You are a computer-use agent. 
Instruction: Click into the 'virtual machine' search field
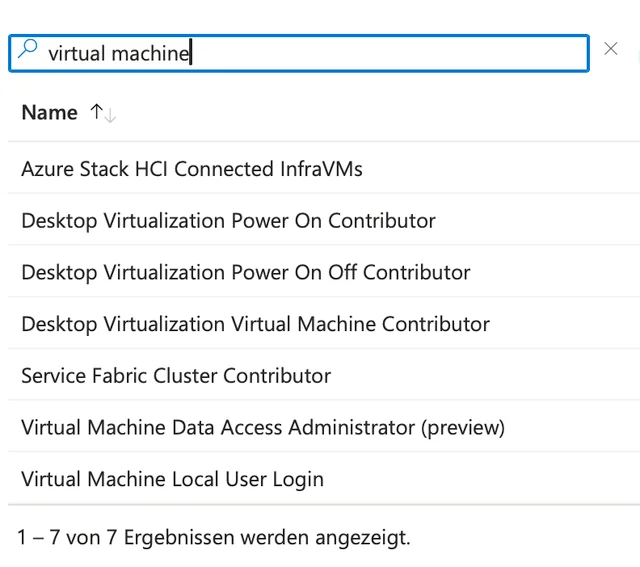tap(300, 53)
